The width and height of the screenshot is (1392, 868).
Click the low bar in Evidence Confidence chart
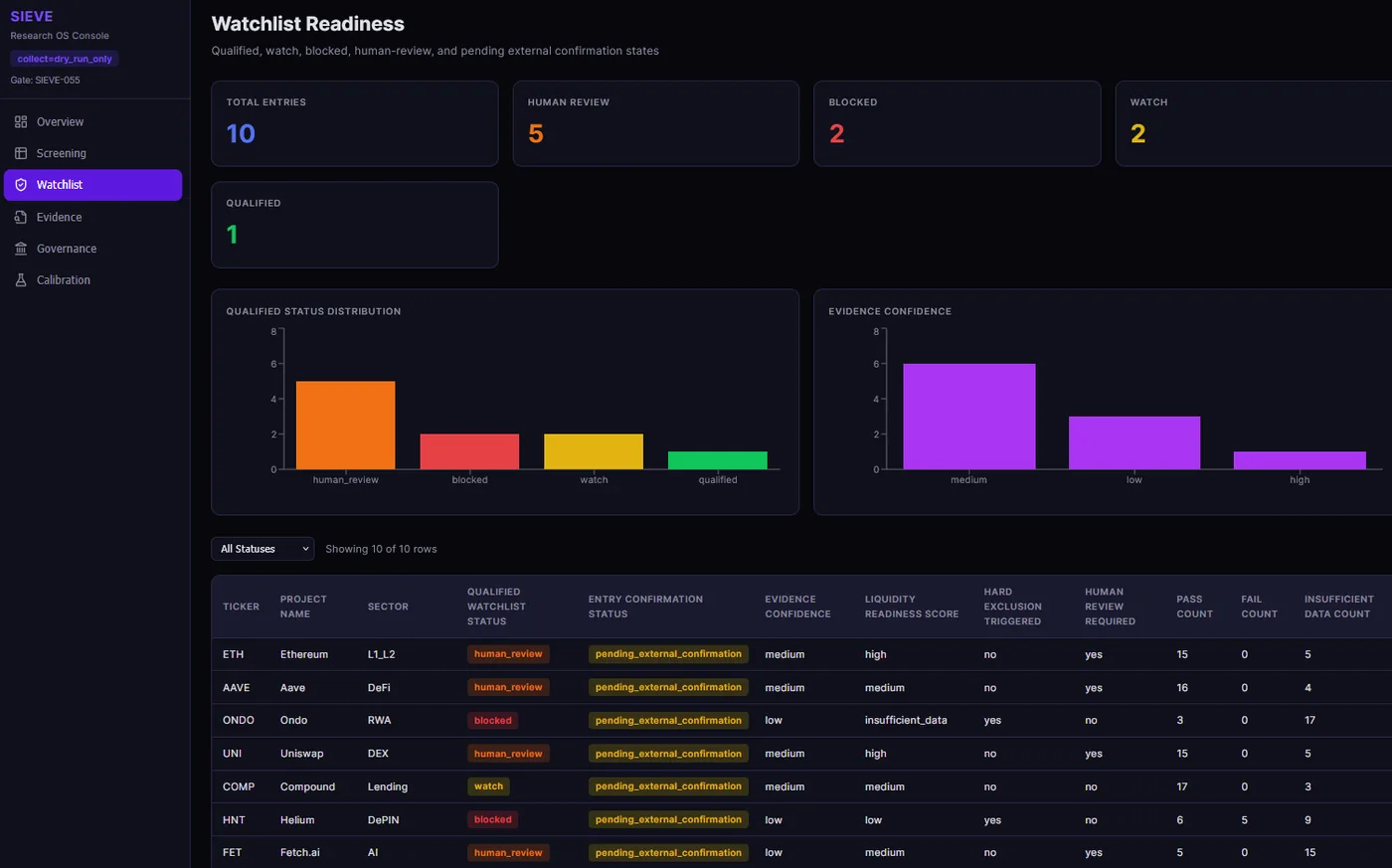(1134, 442)
